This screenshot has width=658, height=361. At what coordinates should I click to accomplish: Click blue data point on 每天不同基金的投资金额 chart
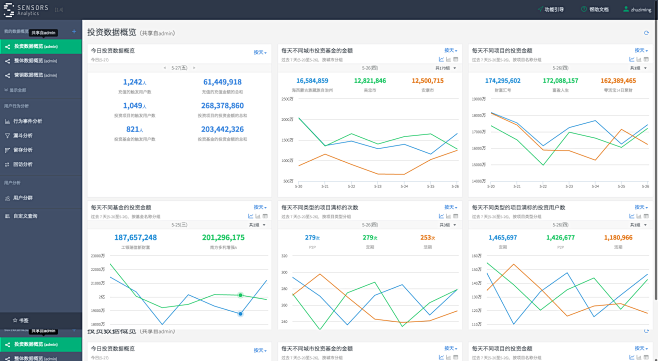point(240,314)
